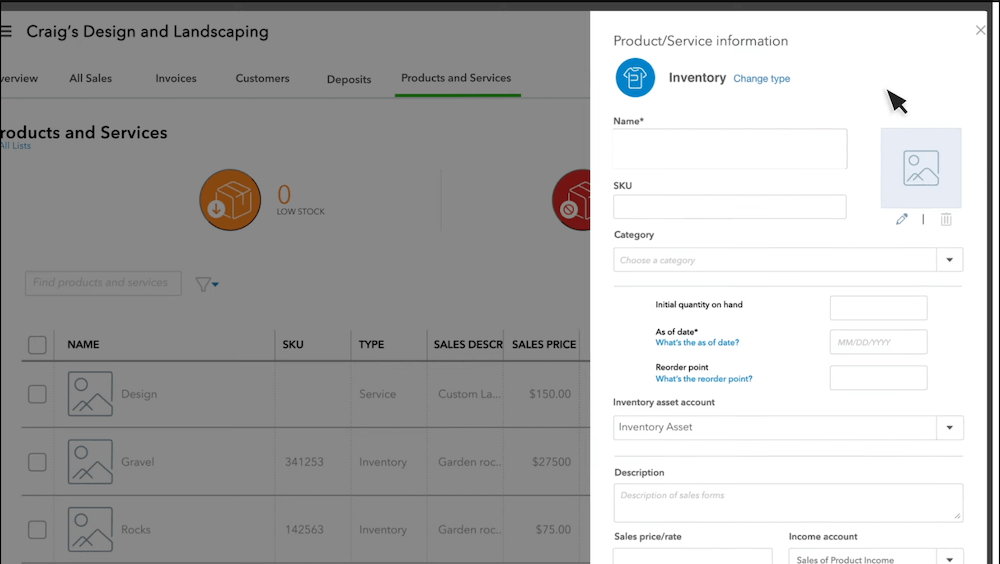The image size is (1000, 564).
Task: Expand the Income account dropdown arrow
Action: point(950,559)
